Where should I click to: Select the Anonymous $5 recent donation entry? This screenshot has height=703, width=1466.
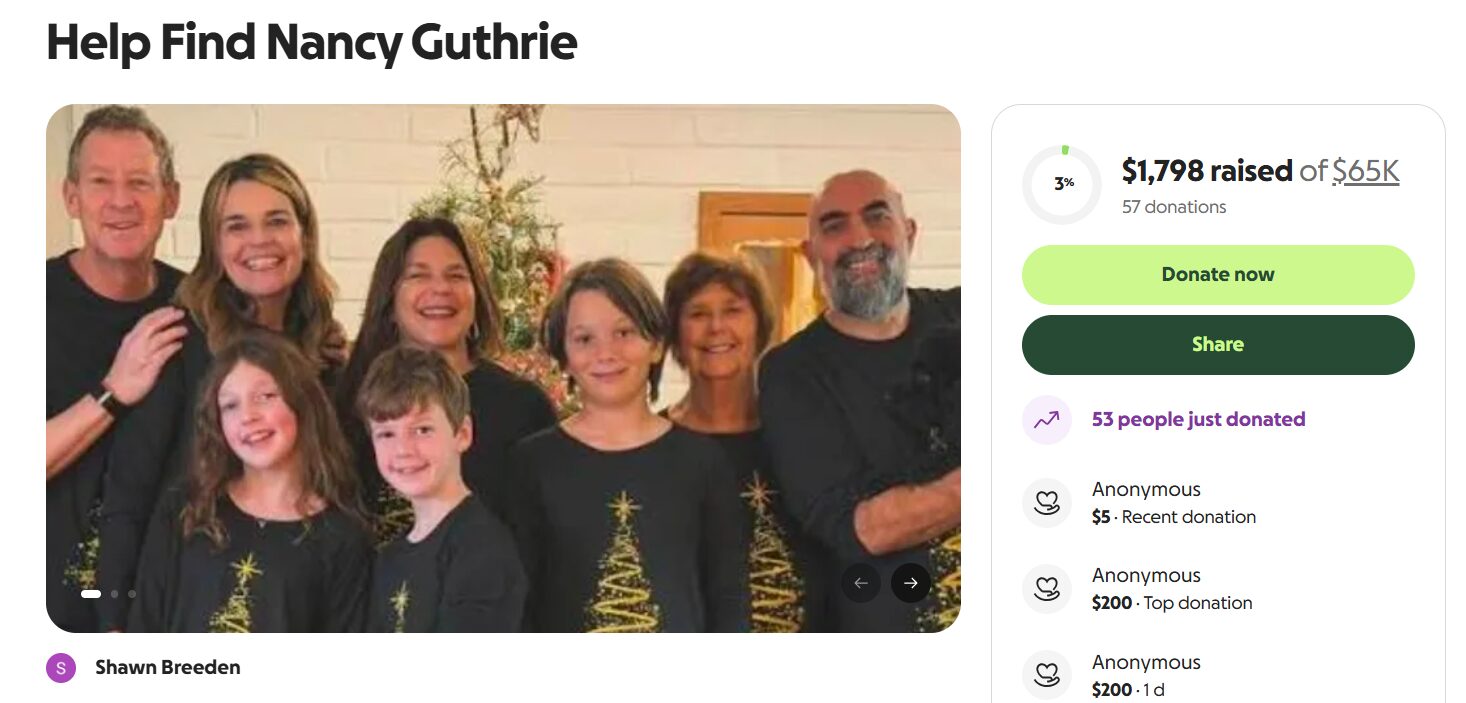1174,503
